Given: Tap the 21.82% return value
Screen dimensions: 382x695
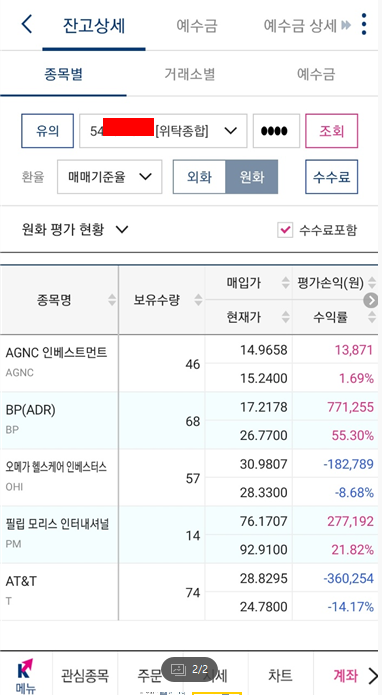Looking at the screenshot, I should coord(353,550).
